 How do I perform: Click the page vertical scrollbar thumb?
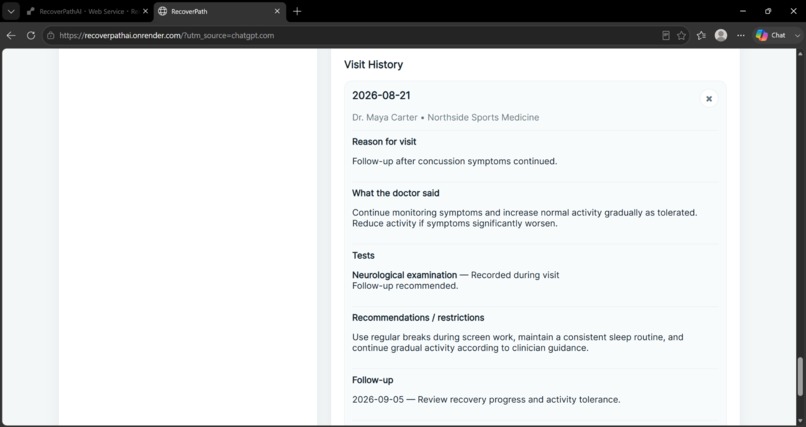(x=800, y=376)
